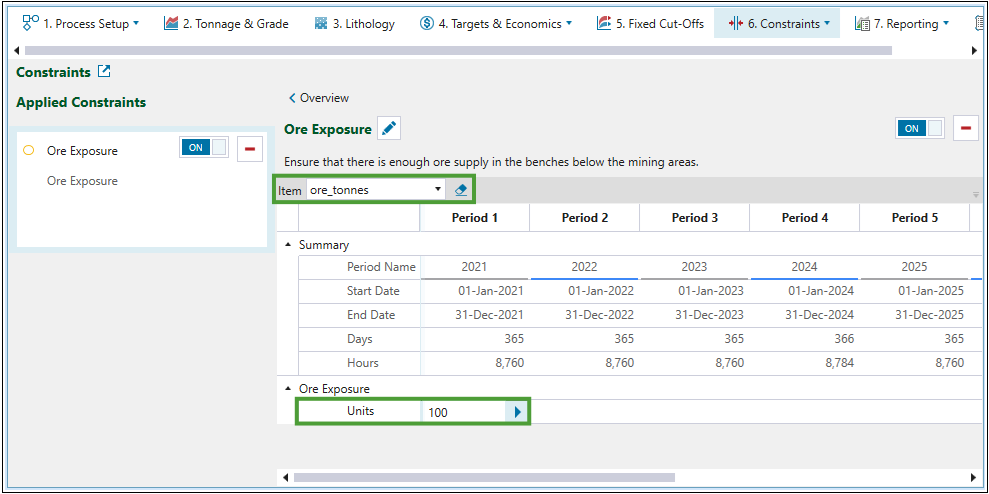Click the small filter arrow at grid corner
The height and width of the screenshot is (494, 989).
click(x=976, y=195)
